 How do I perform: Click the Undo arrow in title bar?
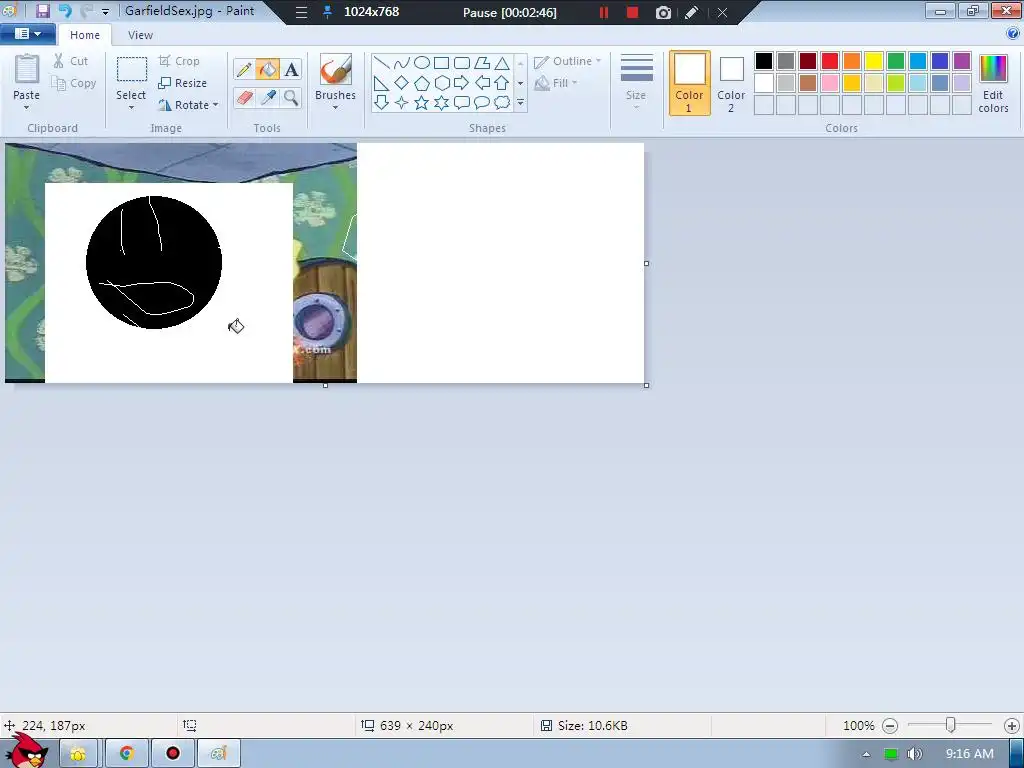[x=65, y=11]
